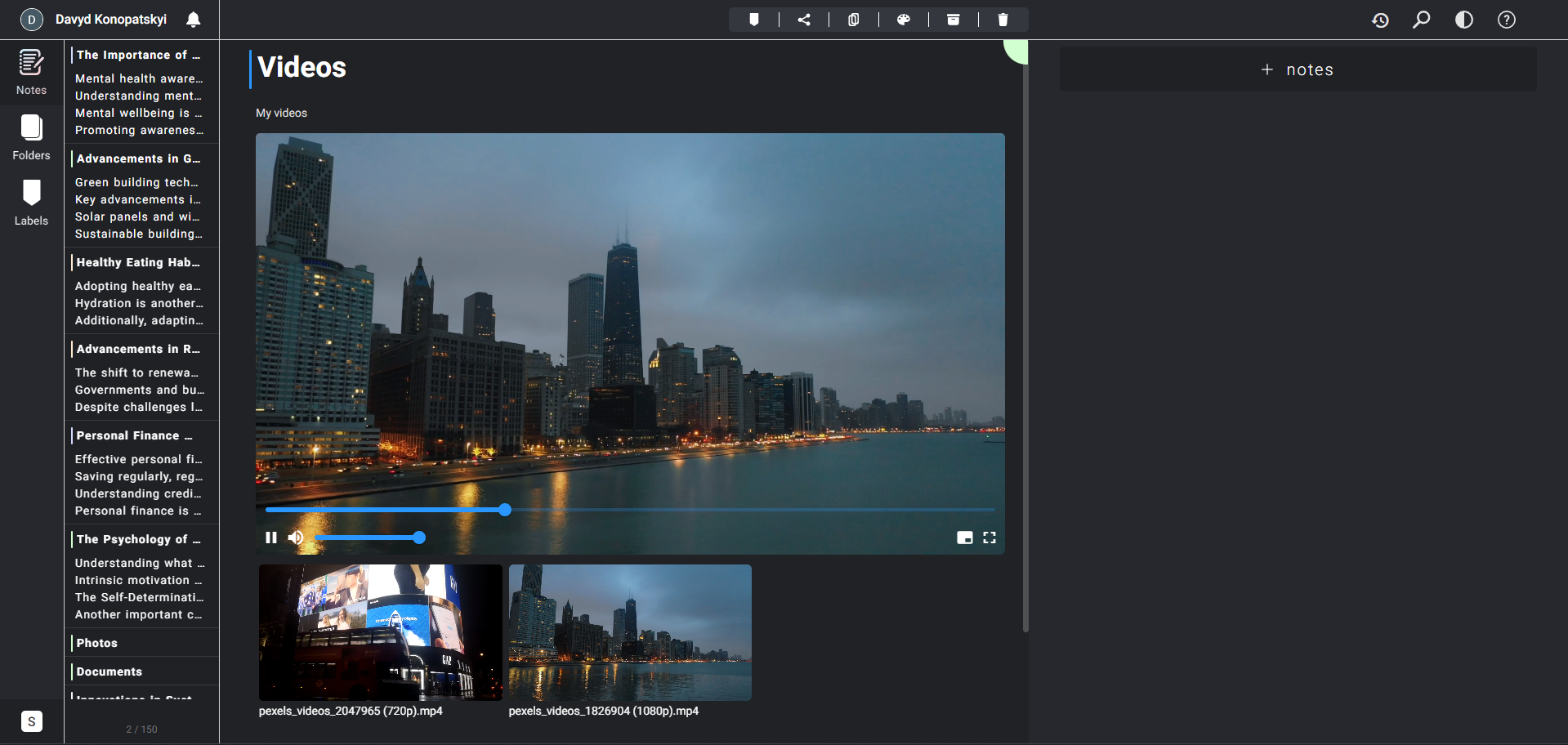1568x745 pixels.
Task: Click 'Saving regularly, reg…' preview line
Action: 139,476
